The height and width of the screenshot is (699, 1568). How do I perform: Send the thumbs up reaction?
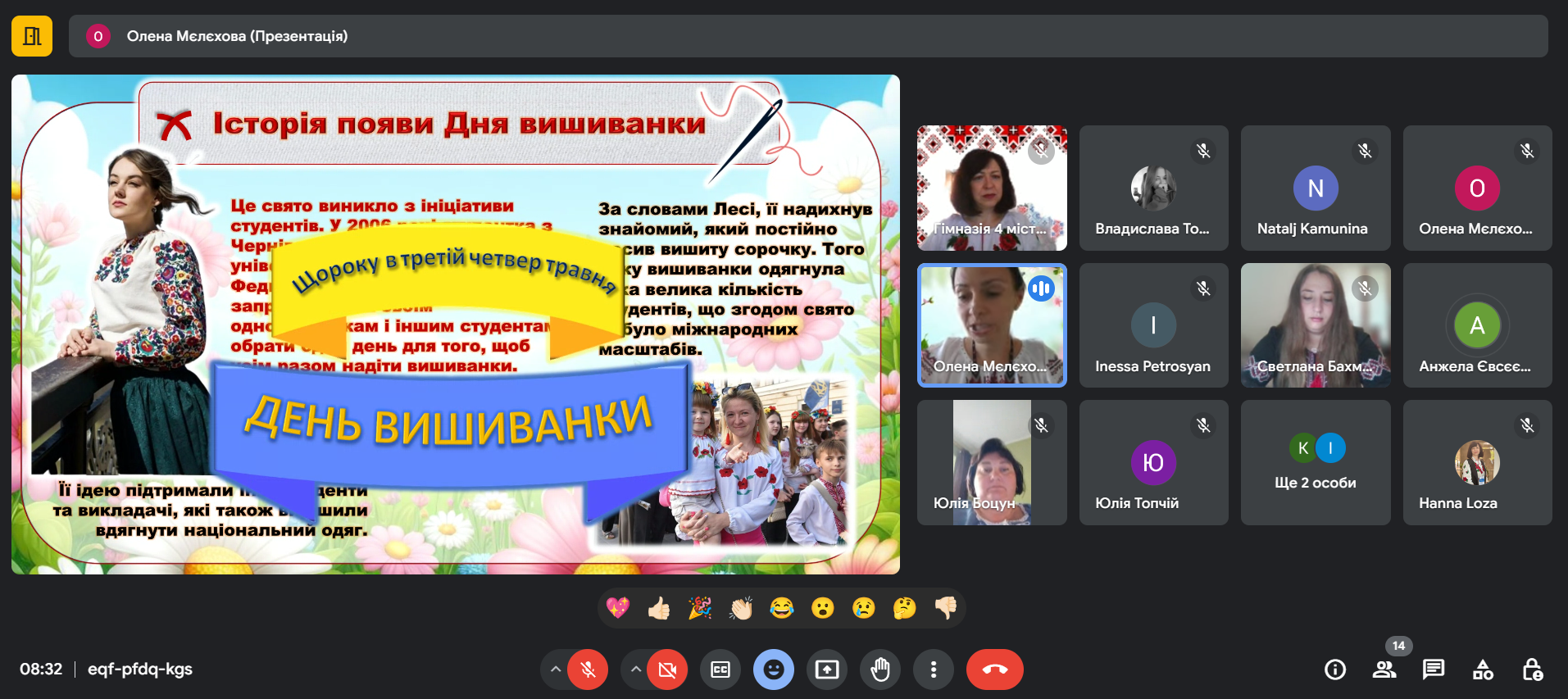(x=658, y=608)
